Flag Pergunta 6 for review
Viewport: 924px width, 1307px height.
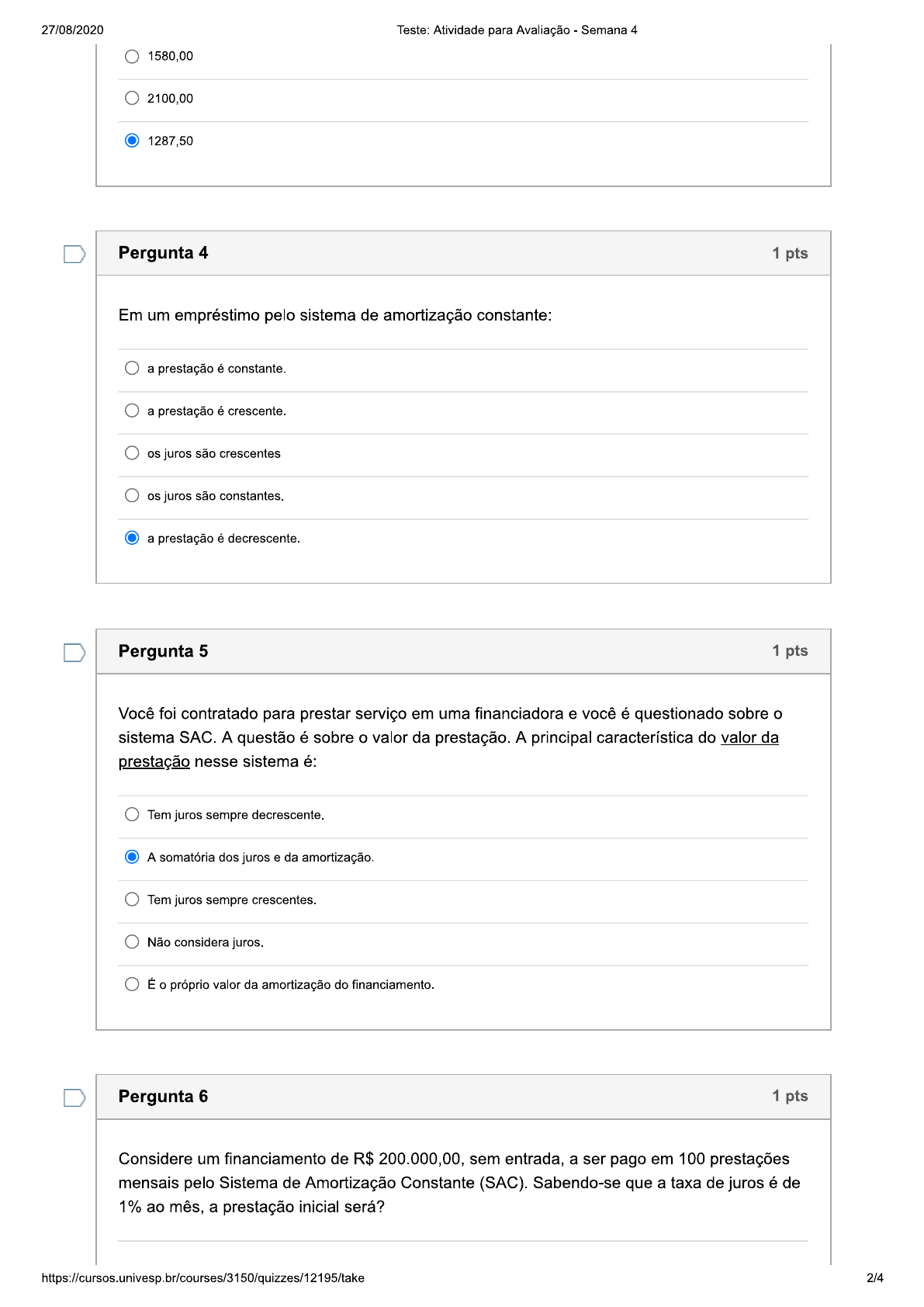pos(74,1097)
